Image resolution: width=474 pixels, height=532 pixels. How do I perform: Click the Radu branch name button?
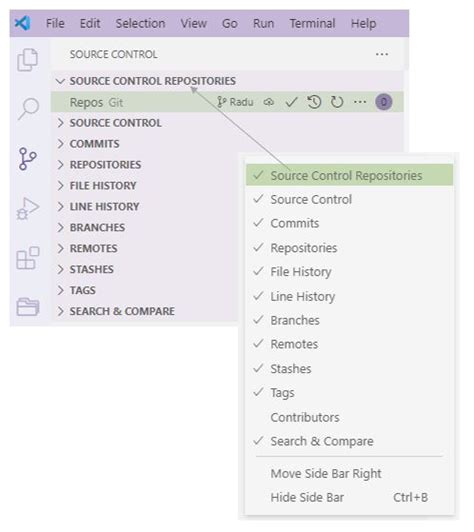click(235, 102)
